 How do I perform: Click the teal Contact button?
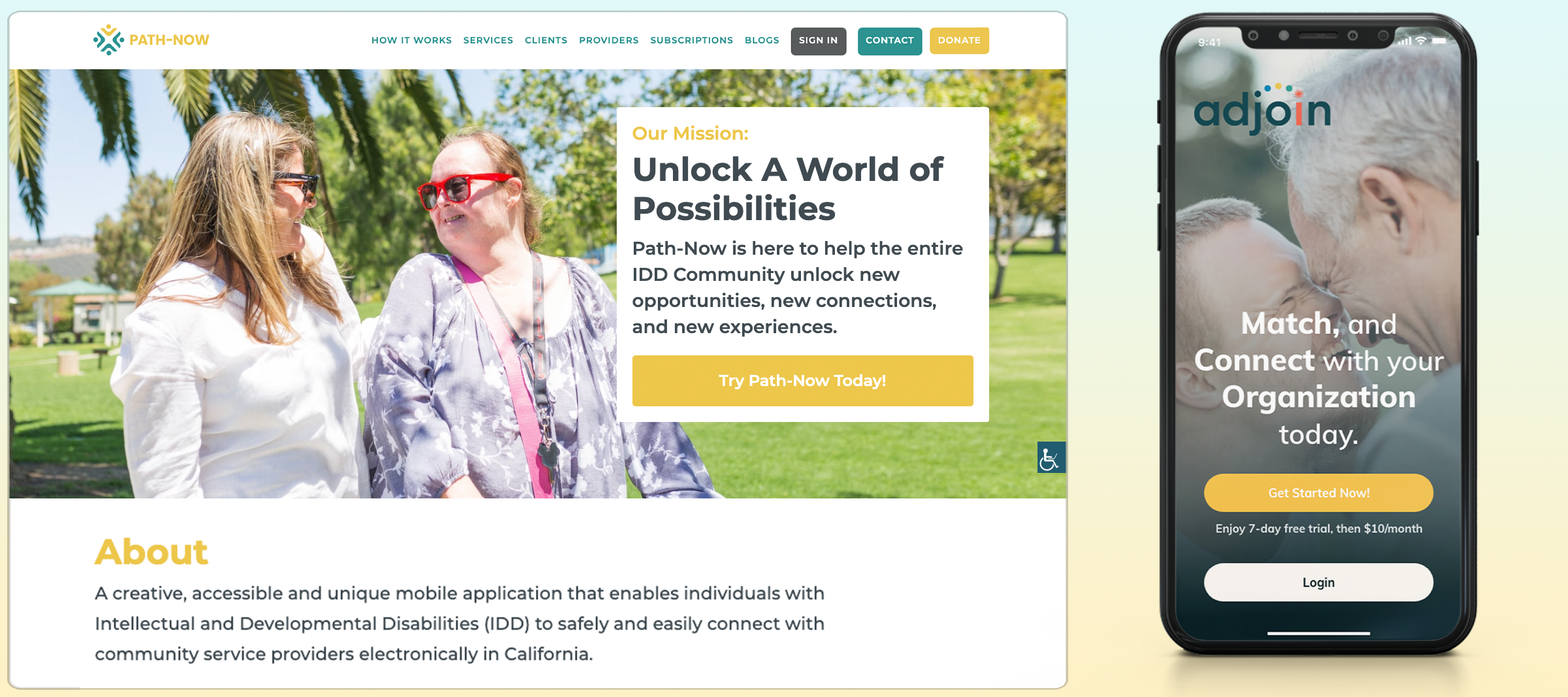click(x=889, y=41)
